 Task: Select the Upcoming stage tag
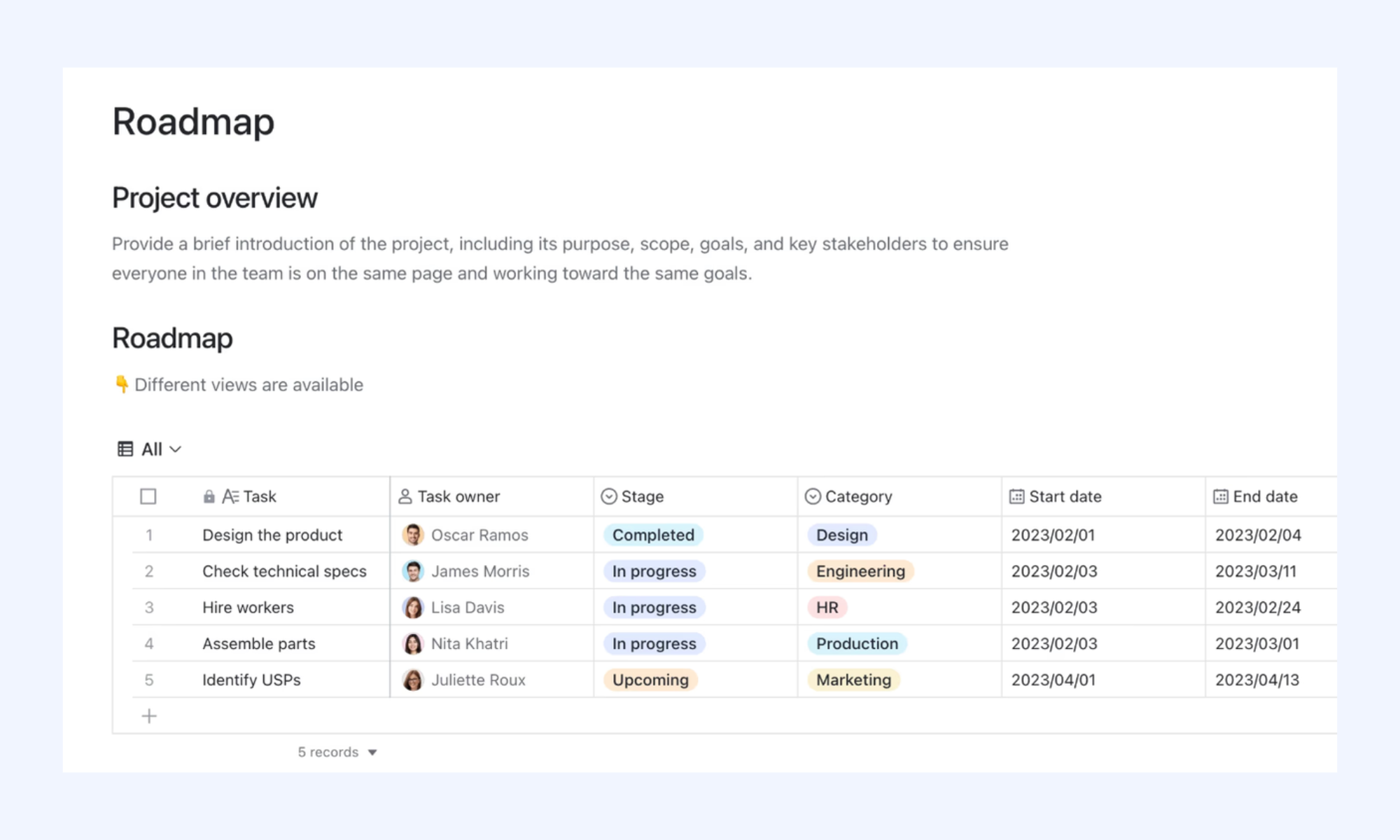click(x=650, y=680)
